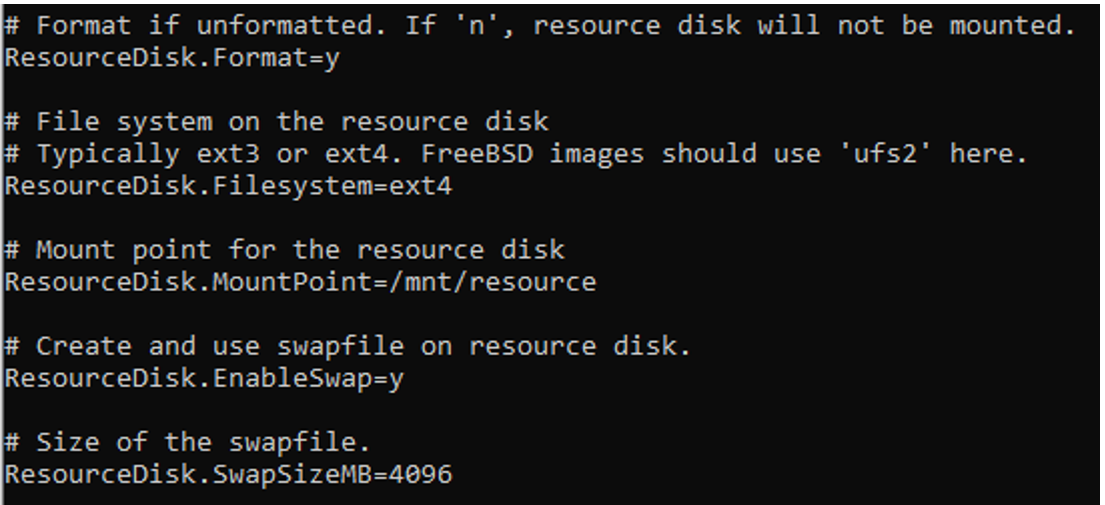Place cursor on ResourceDisk.SwapSizeMB setting name
1105x505 pixels.
click(x=188, y=474)
